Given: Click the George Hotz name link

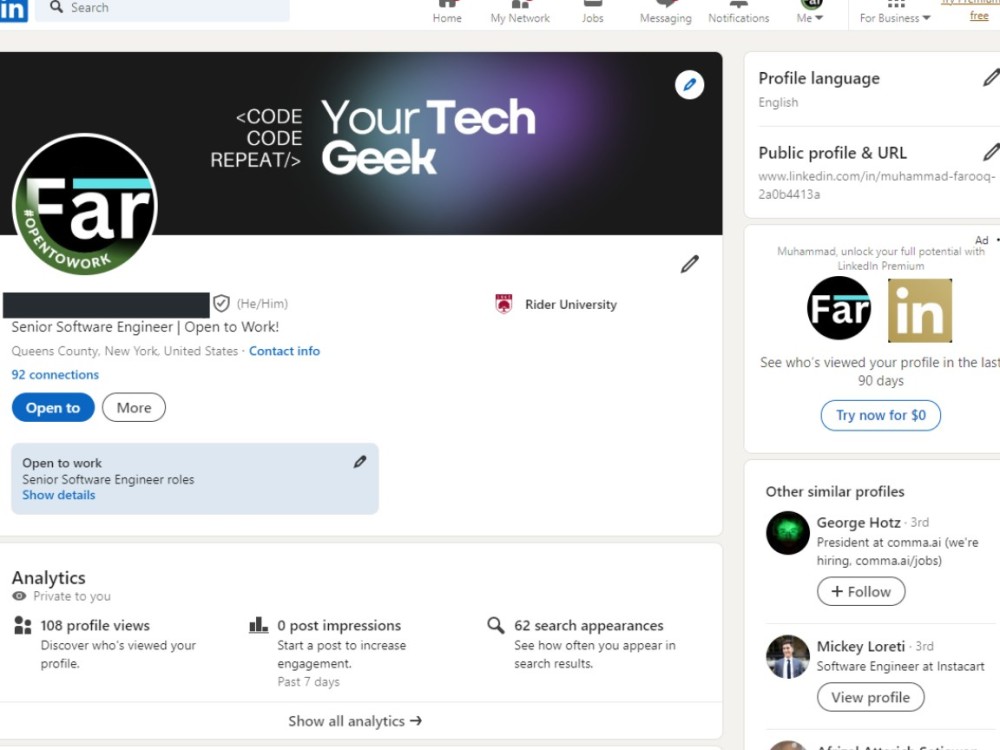Looking at the screenshot, I should click(x=858, y=522).
